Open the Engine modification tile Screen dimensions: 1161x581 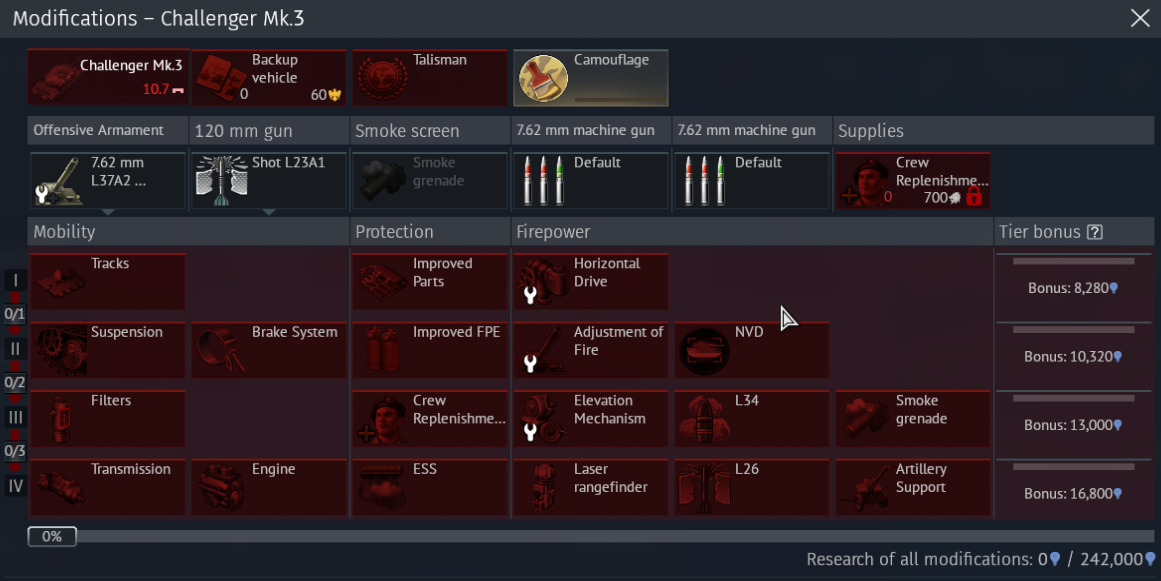269,487
